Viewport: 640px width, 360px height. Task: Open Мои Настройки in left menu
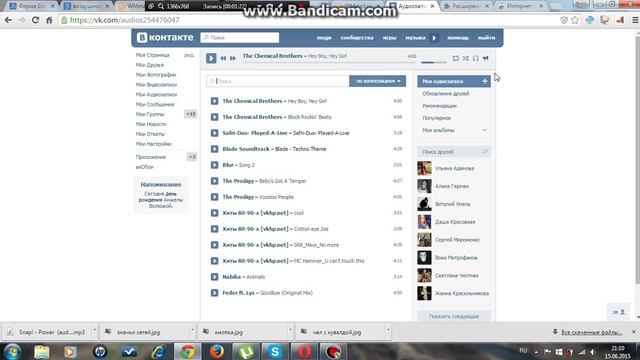tap(153, 144)
